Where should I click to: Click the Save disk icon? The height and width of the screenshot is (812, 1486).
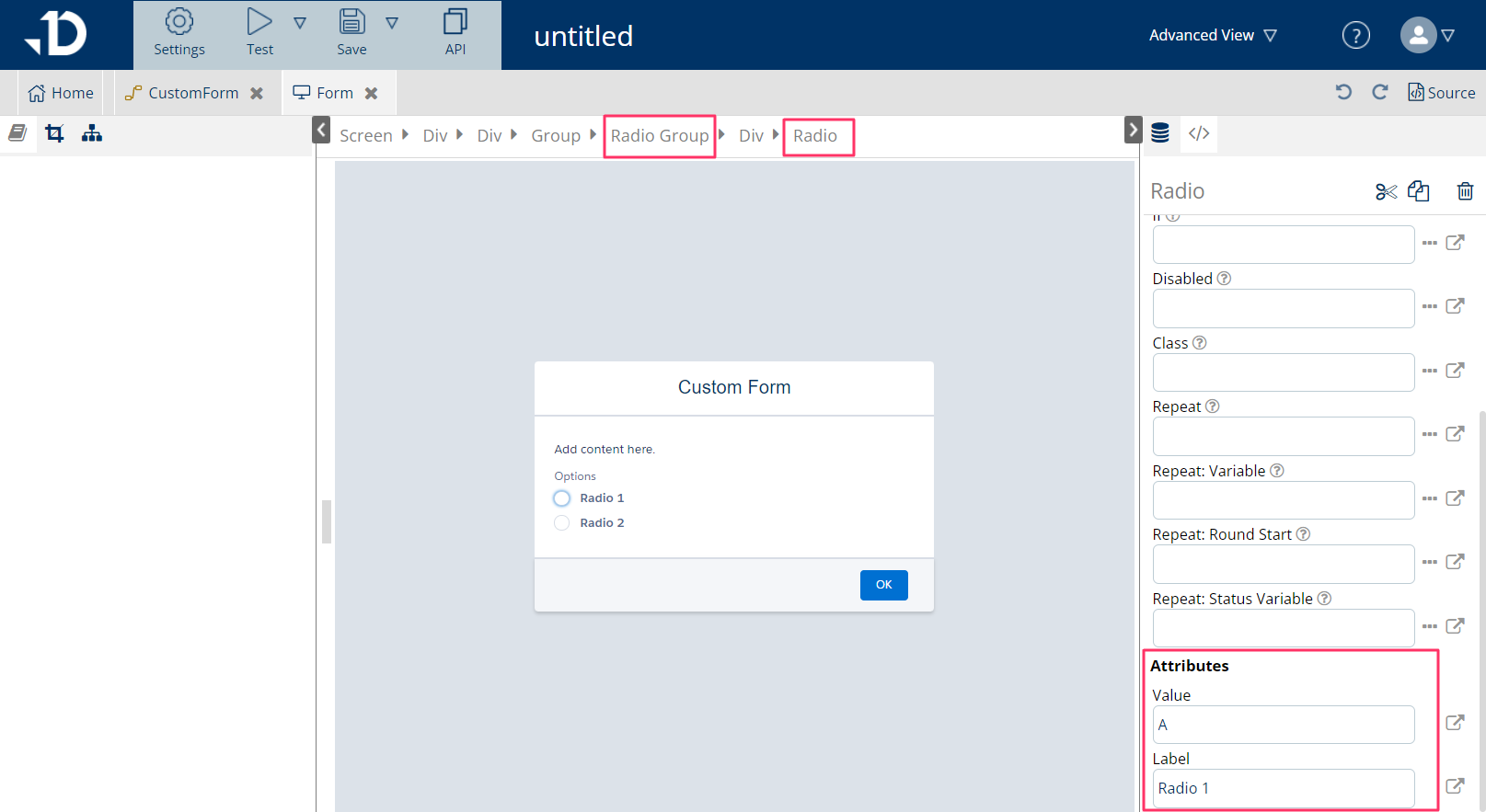coord(351,22)
